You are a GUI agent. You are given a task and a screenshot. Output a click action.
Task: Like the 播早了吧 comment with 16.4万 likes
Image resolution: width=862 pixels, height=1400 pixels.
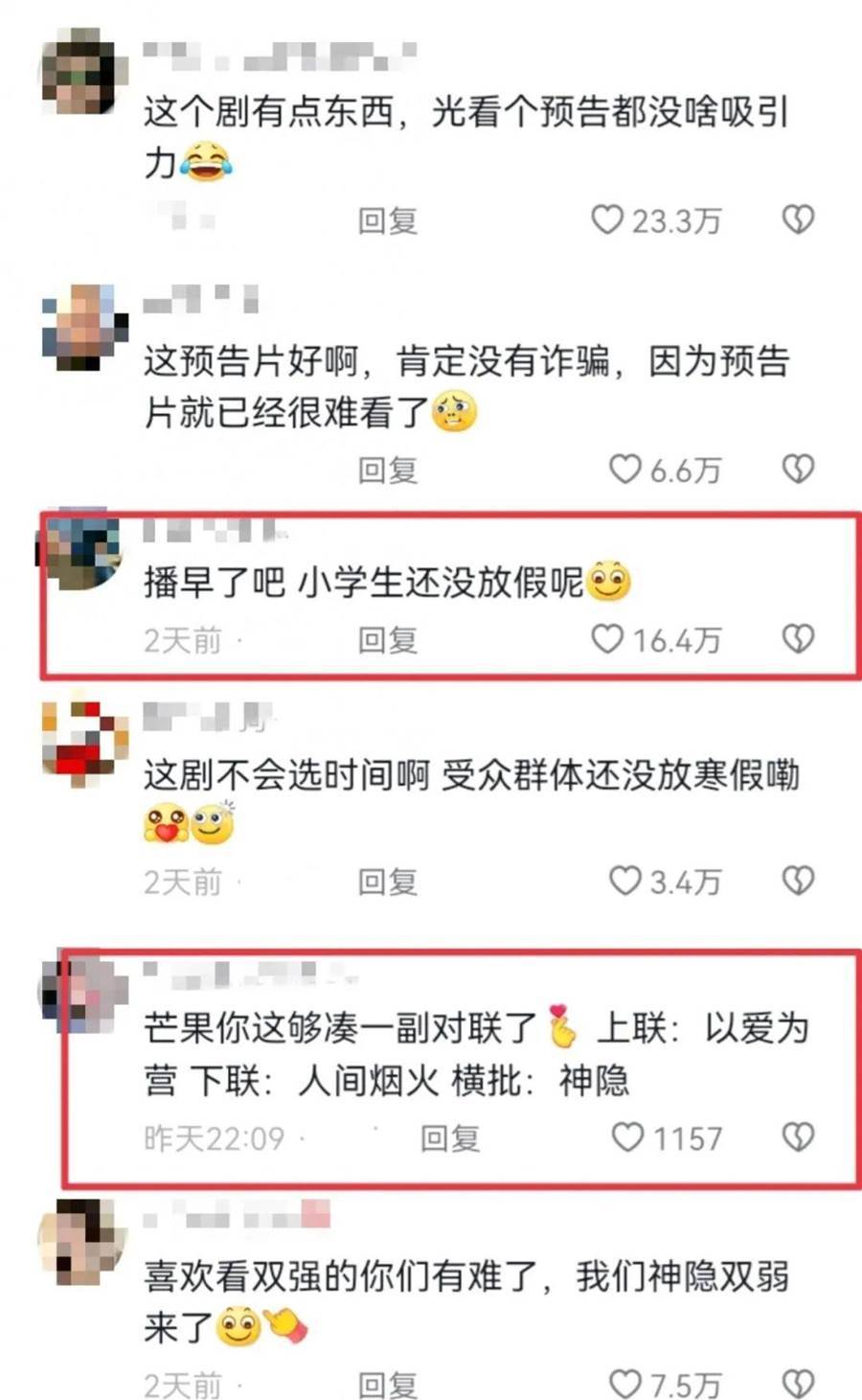tap(607, 638)
